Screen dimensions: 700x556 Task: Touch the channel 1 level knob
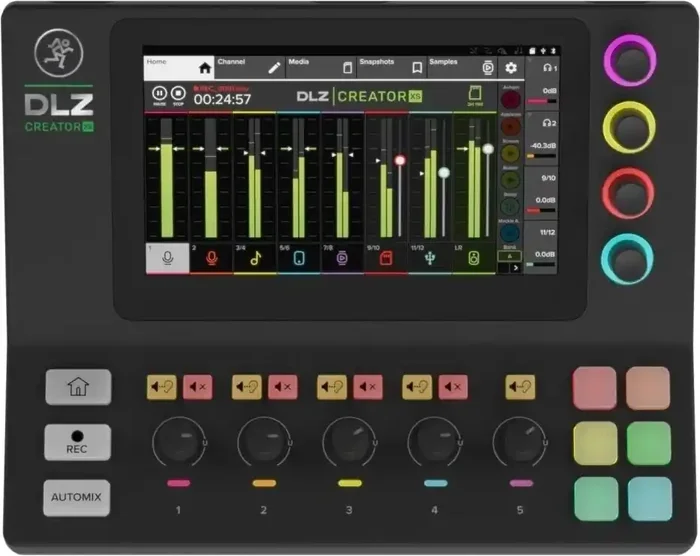click(179, 442)
